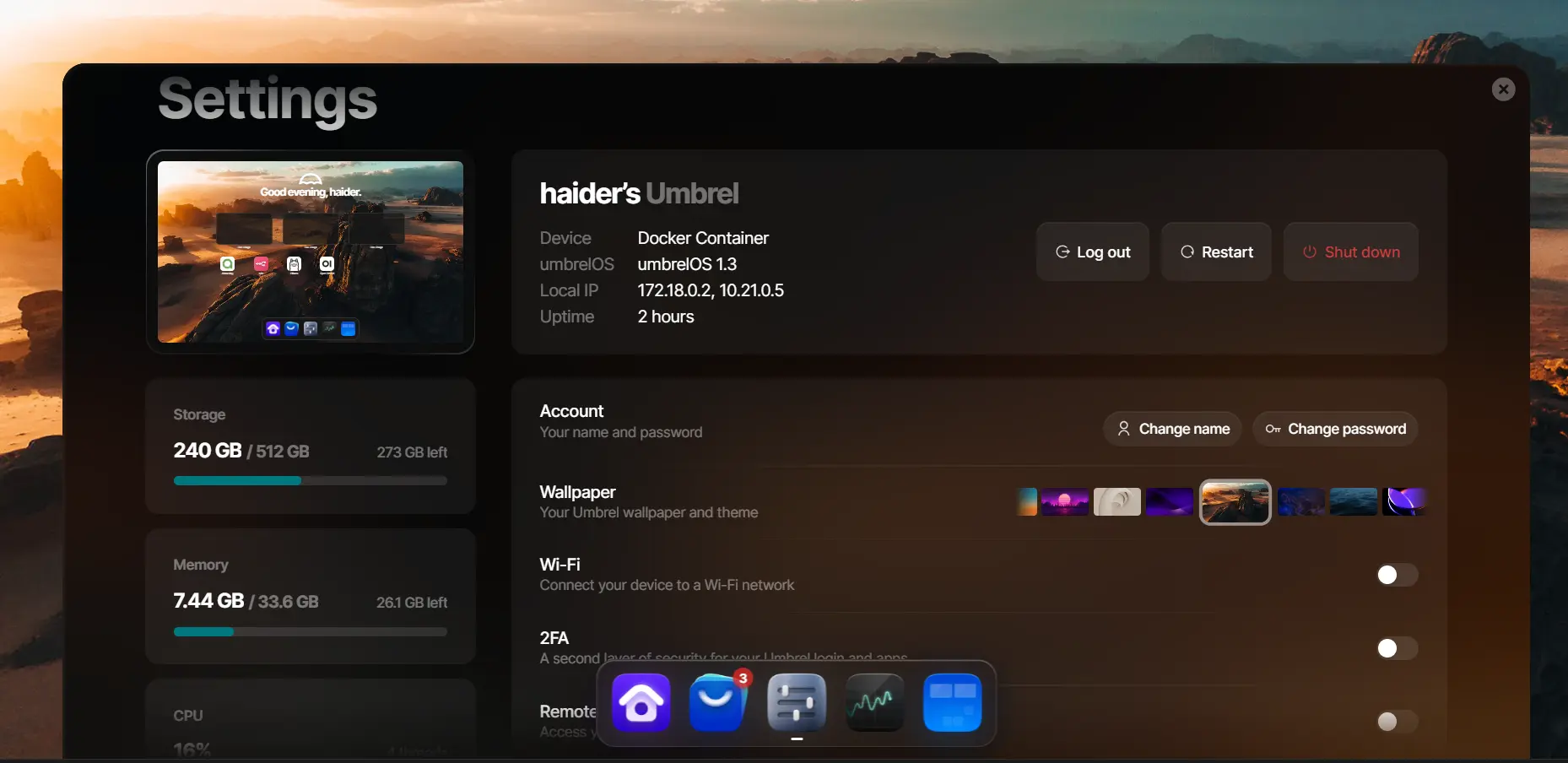Select the dark blue nebula wallpaper
Viewport: 1568px width, 763px height.
(x=1301, y=501)
